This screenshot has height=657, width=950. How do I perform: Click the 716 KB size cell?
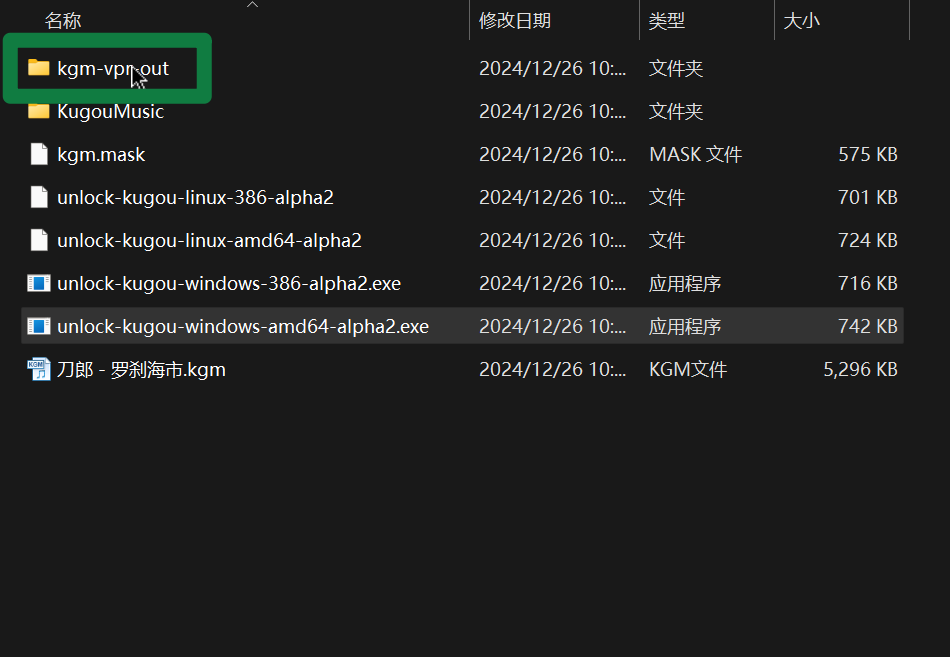coord(868,284)
